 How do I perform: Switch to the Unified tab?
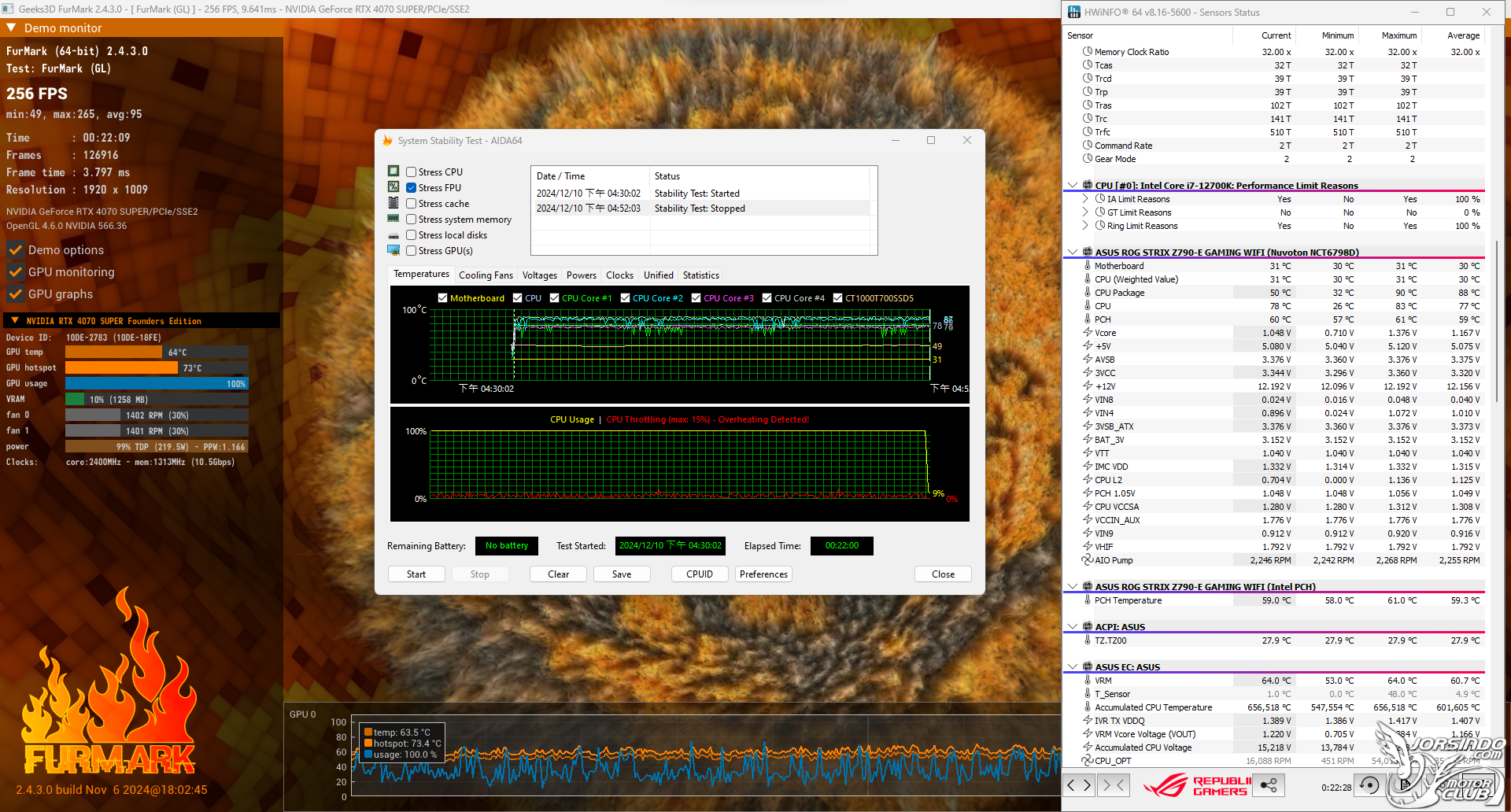tap(659, 275)
